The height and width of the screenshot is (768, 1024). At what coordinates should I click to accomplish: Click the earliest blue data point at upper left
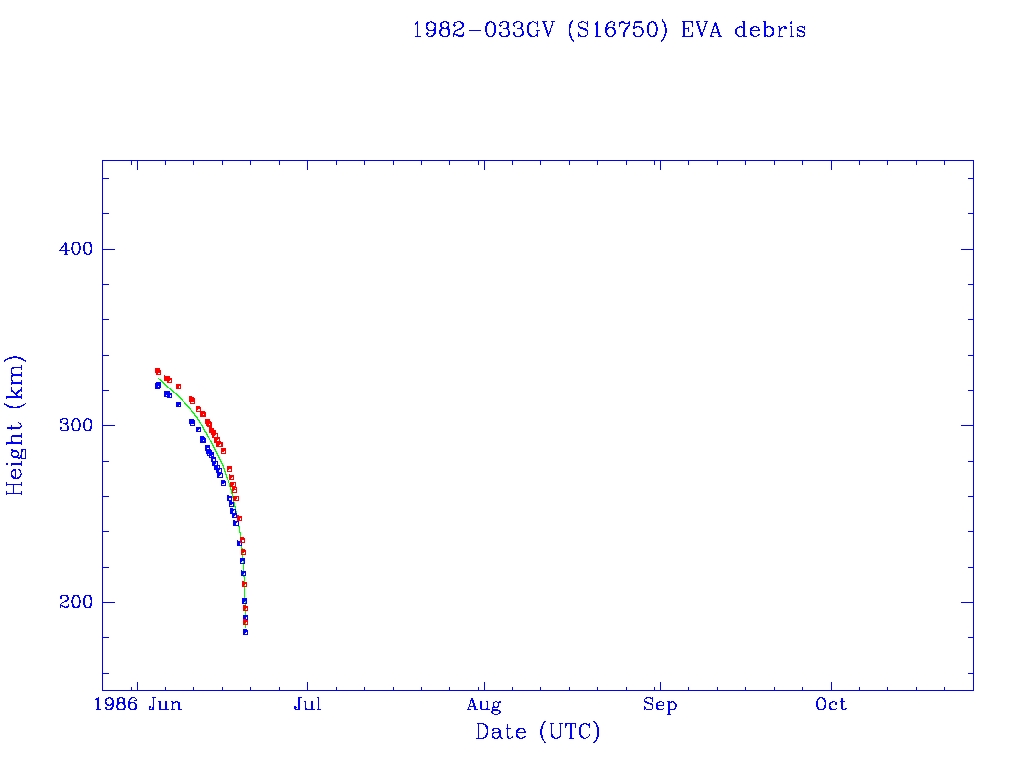[157, 385]
